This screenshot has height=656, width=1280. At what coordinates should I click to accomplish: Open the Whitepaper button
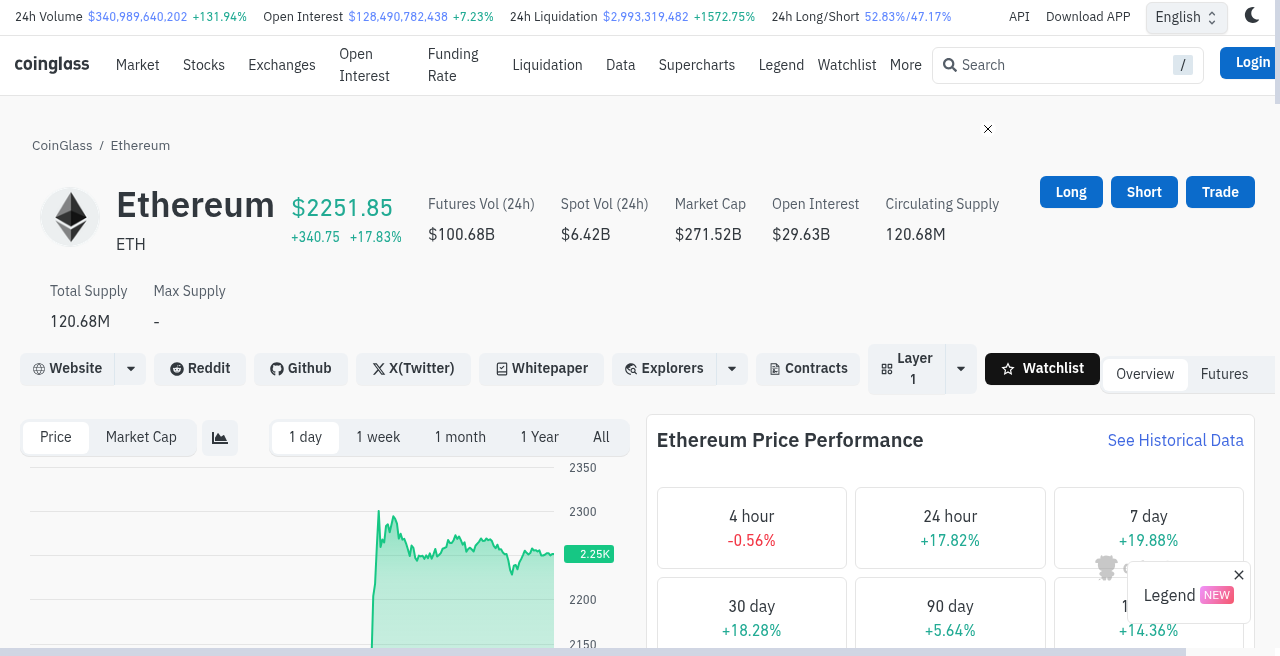point(541,369)
